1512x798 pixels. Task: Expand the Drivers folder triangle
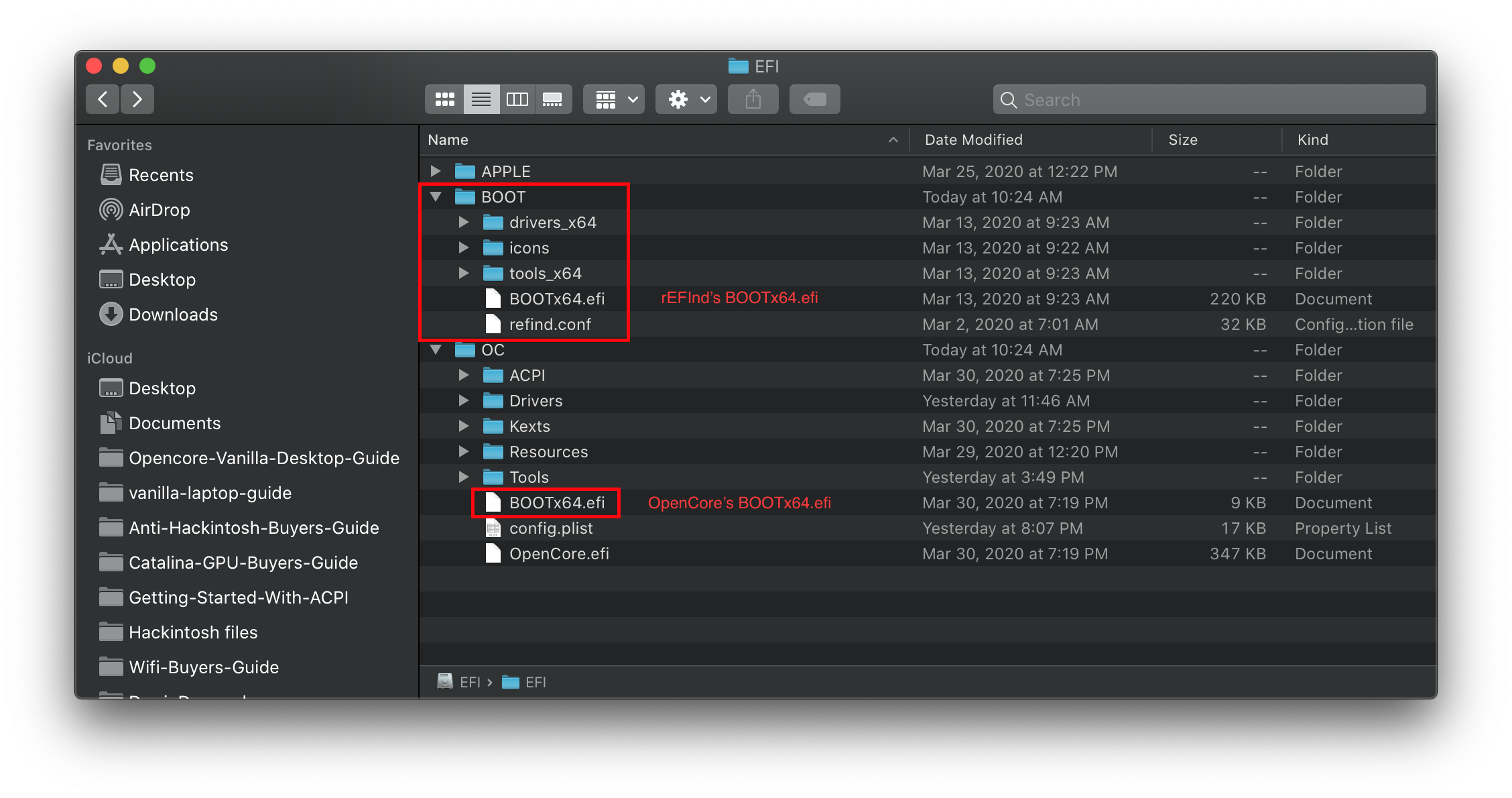463,400
